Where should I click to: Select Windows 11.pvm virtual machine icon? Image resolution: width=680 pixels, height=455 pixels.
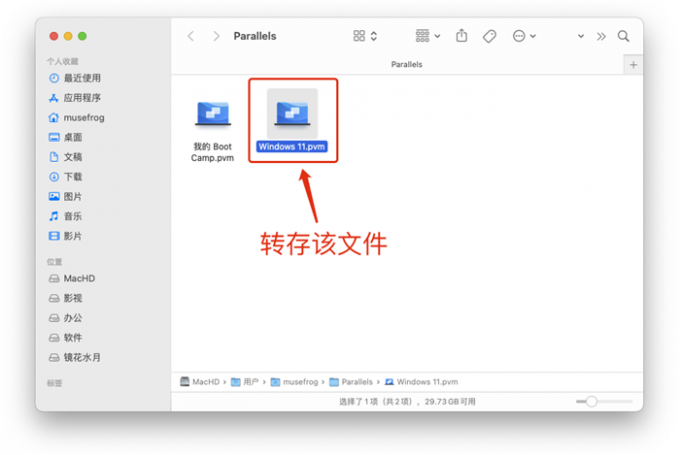(292, 114)
